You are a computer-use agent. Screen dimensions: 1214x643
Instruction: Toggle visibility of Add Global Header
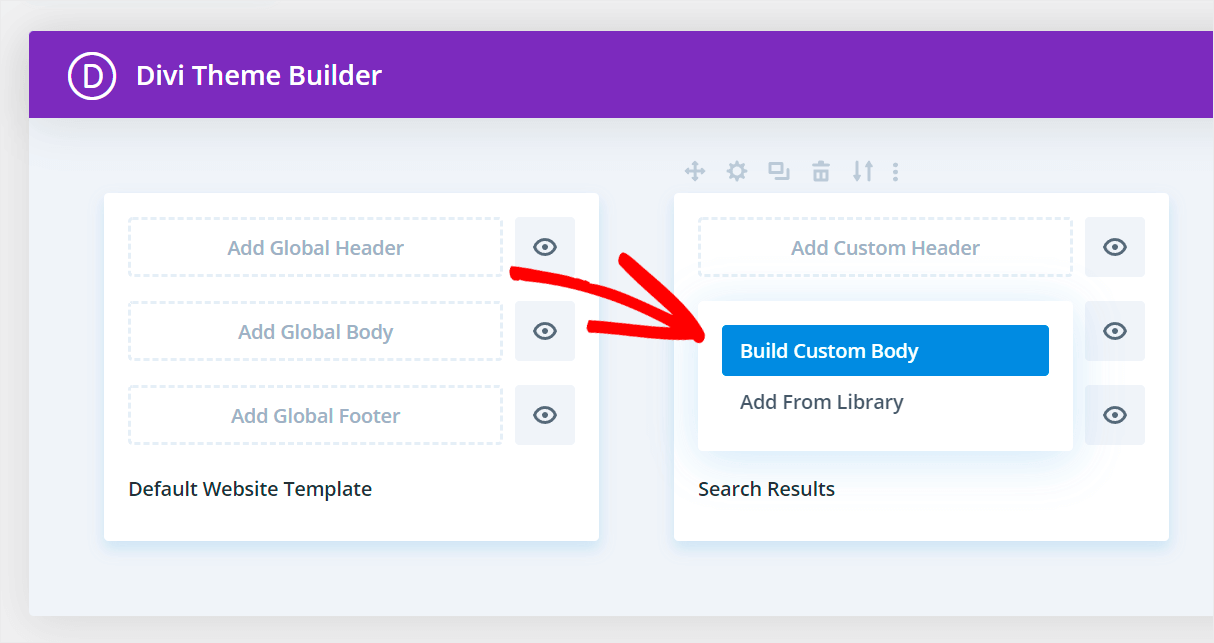pos(544,247)
